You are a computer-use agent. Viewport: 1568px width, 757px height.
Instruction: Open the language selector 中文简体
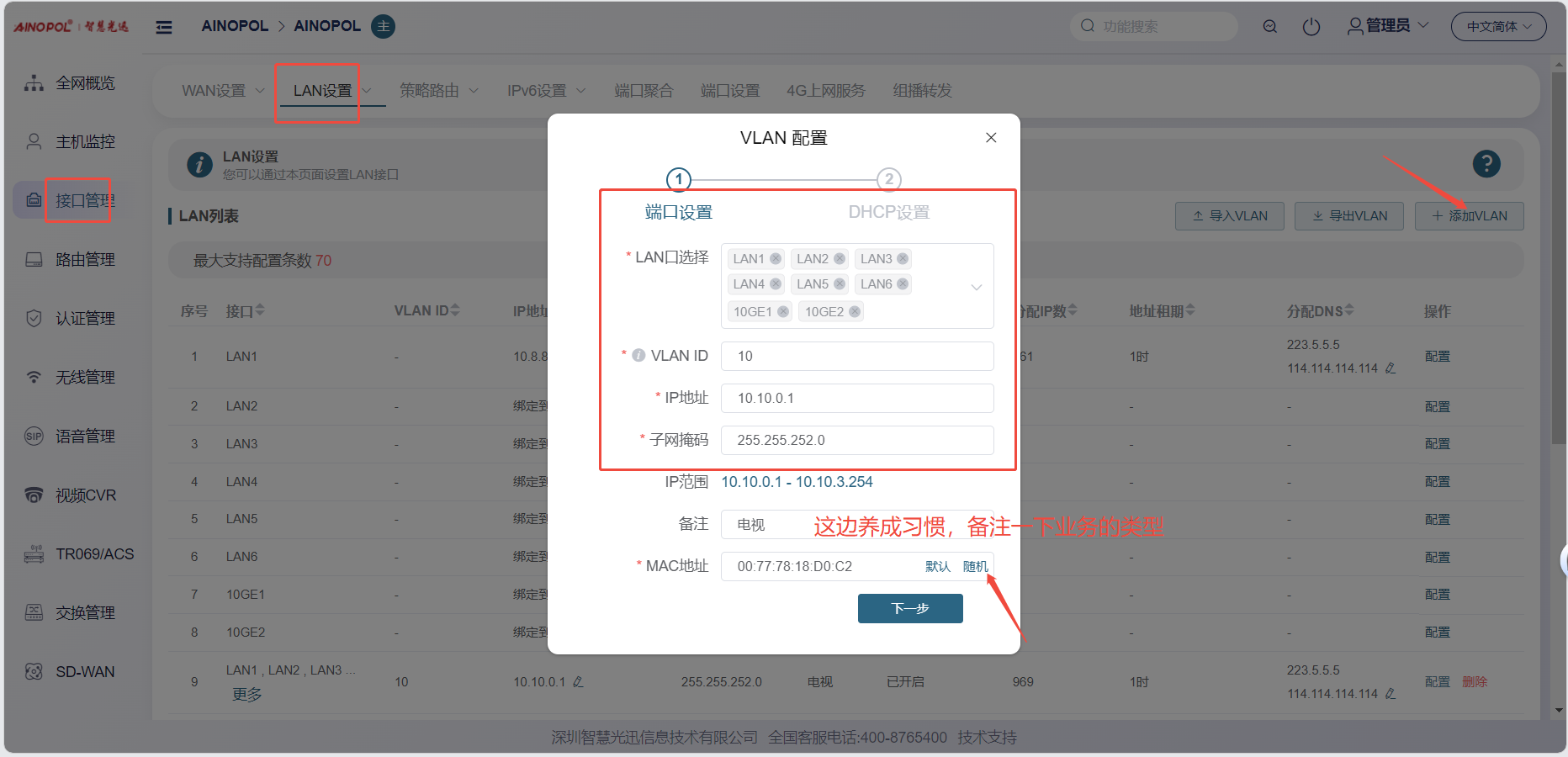[1498, 27]
